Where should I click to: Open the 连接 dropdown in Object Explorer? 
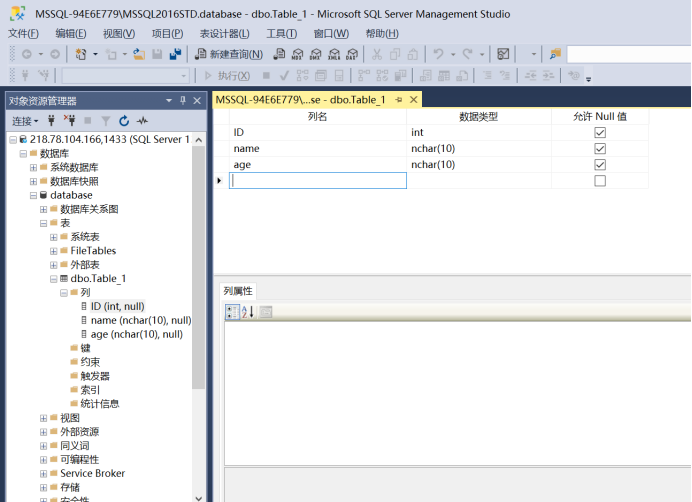(25, 121)
